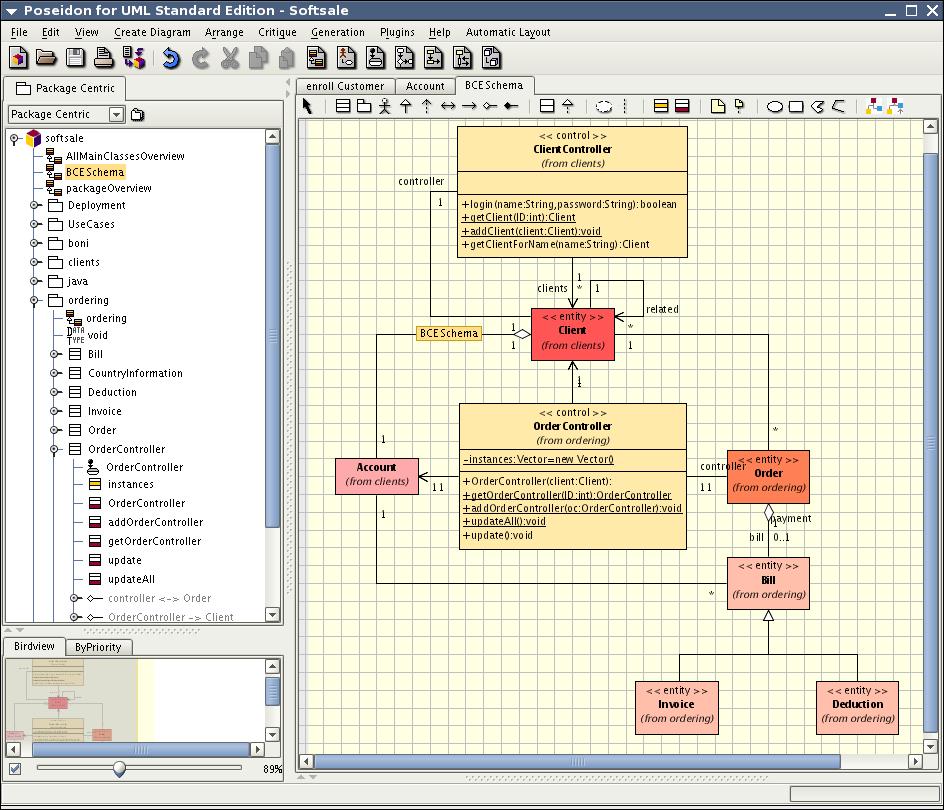
Task: Click the Save project floppy disk icon
Action: click(76, 58)
